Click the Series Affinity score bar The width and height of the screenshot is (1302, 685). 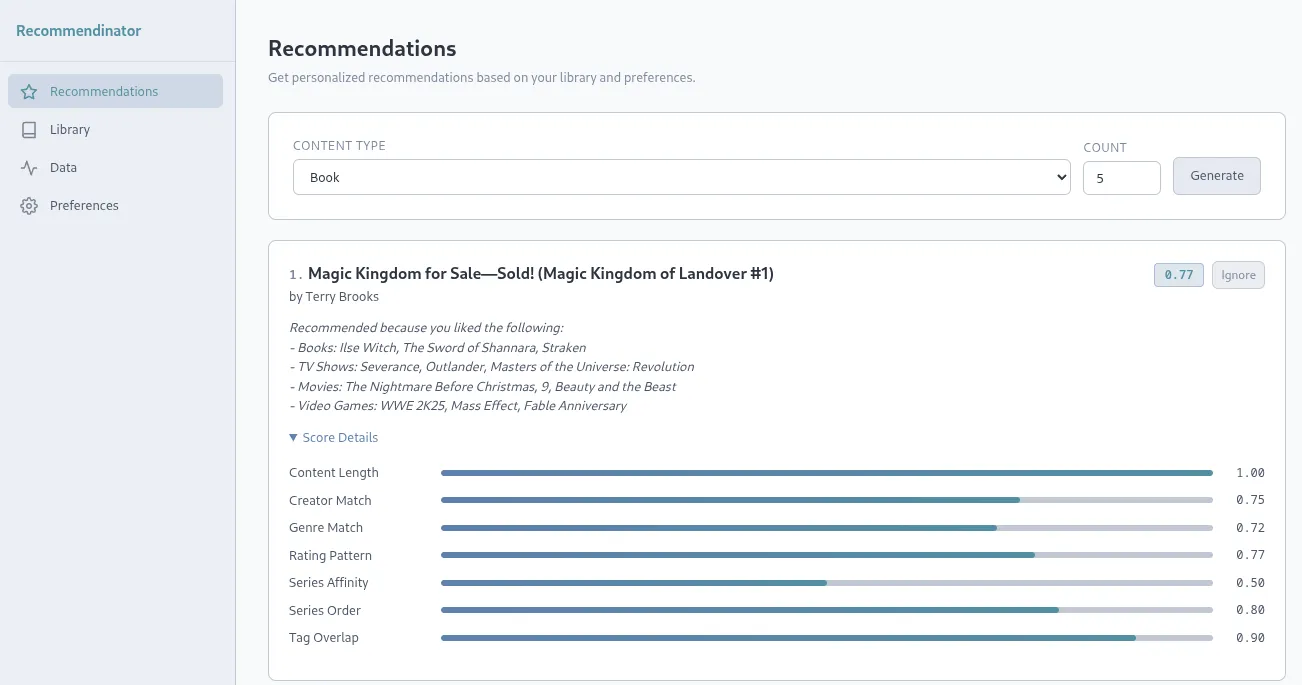point(827,583)
